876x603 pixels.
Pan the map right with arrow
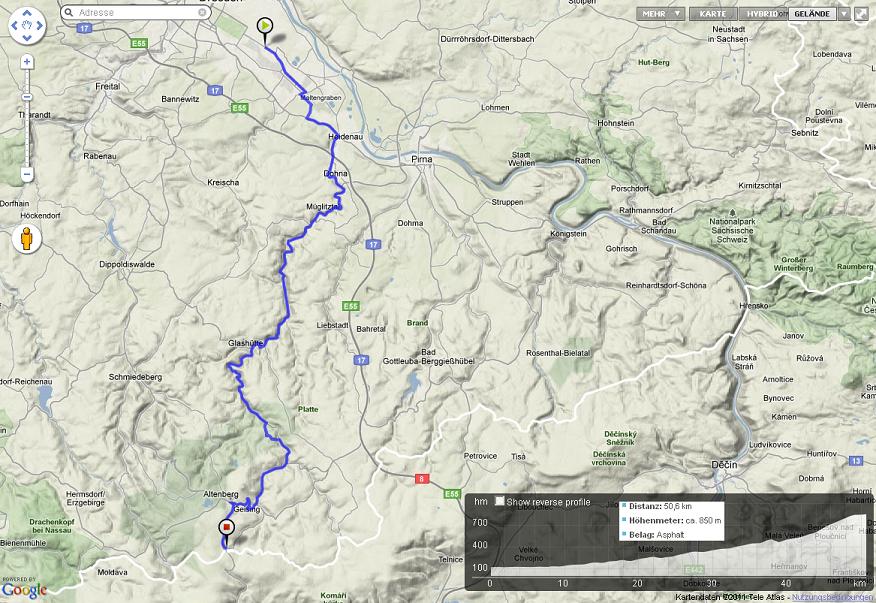(40, 25)
